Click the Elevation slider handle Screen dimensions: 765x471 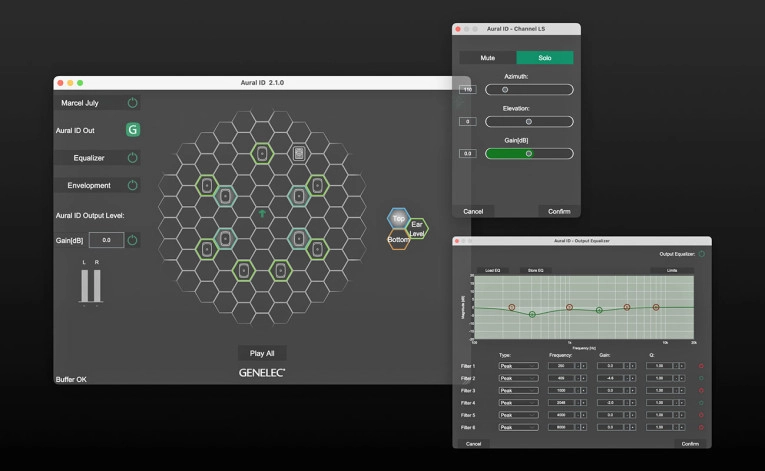tap(528, 122)
